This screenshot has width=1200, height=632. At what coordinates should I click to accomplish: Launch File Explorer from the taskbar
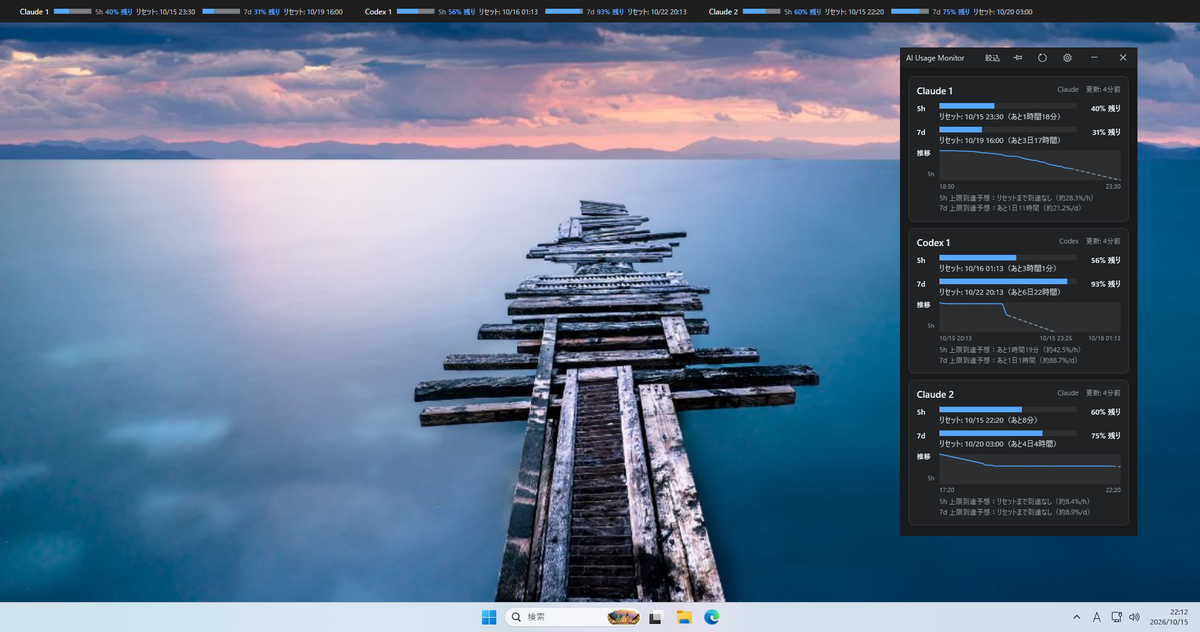pyautogui.click(x=684, y=617)
